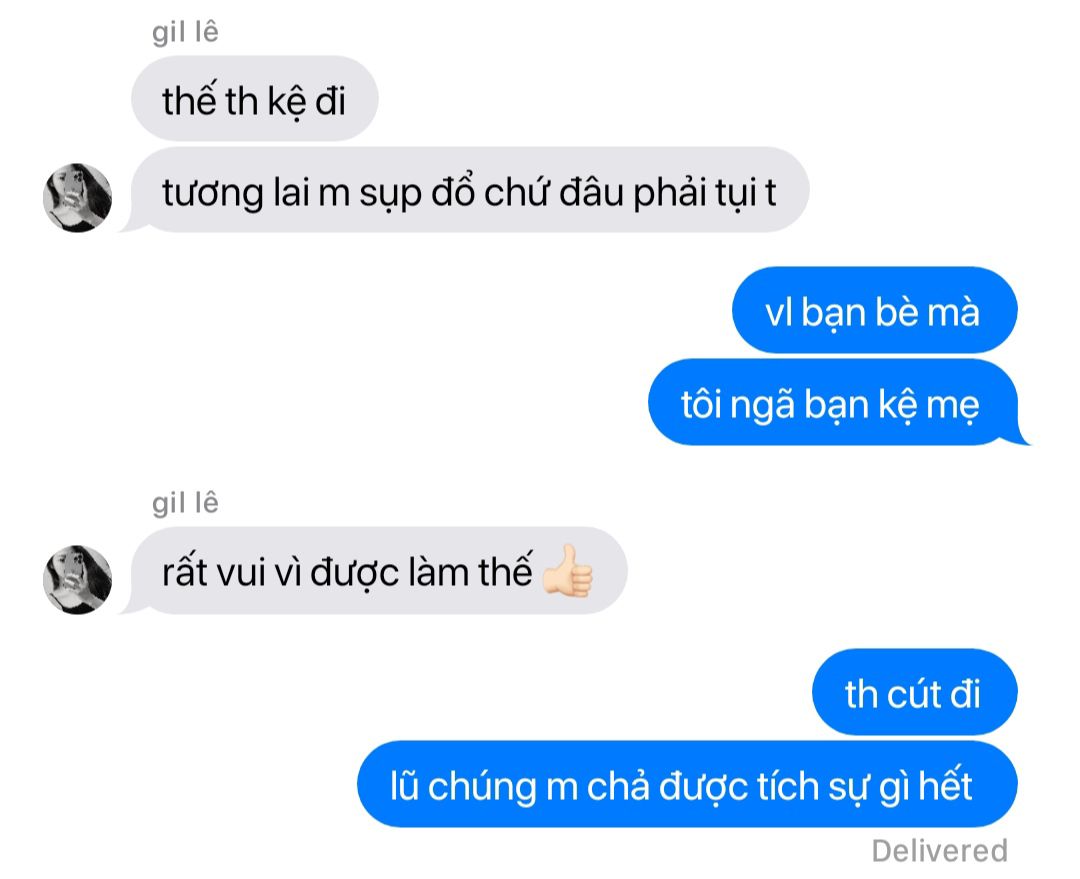
Task: Tap gil lê's avatar beside the 'rất vui' message
Action: 77,579
